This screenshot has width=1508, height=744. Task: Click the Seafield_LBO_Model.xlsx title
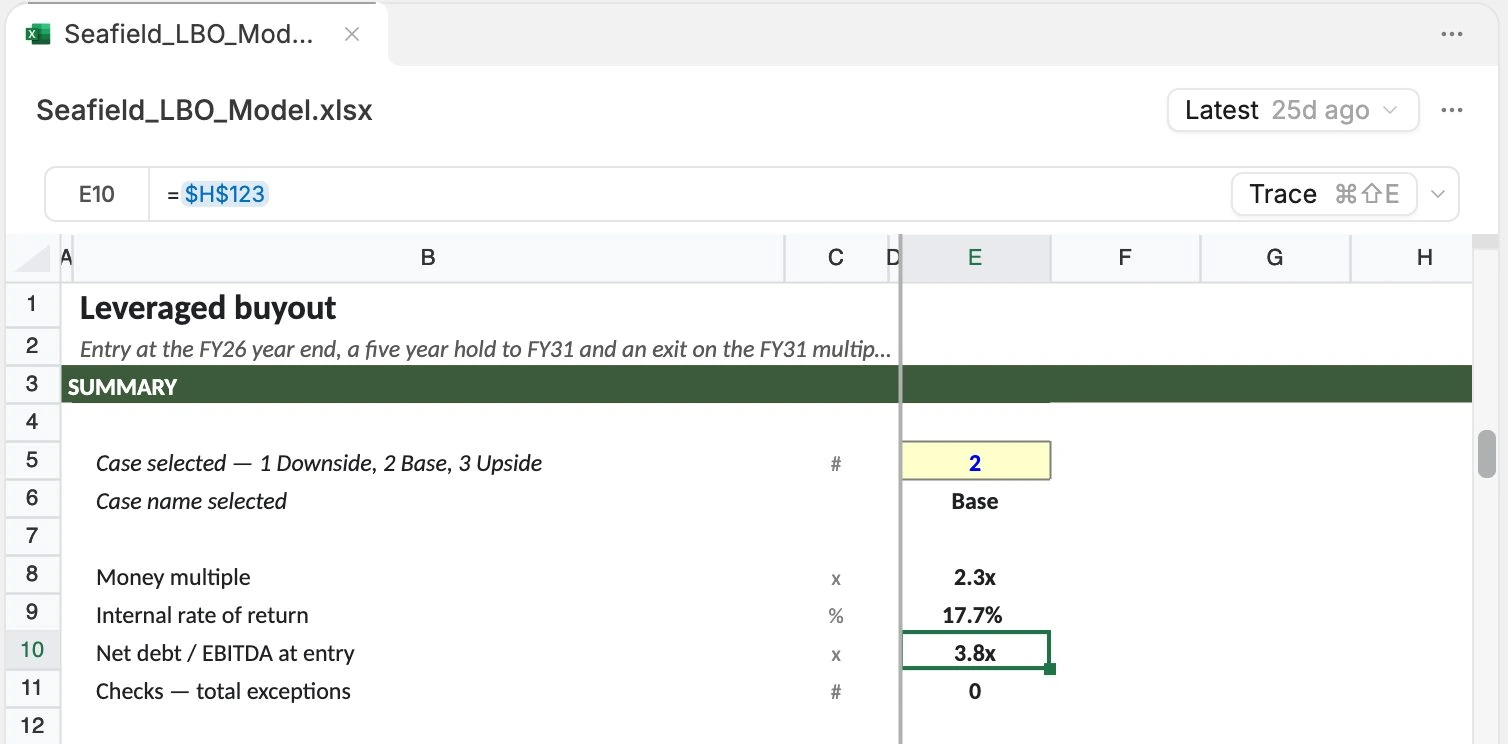(x=204, y=110)
